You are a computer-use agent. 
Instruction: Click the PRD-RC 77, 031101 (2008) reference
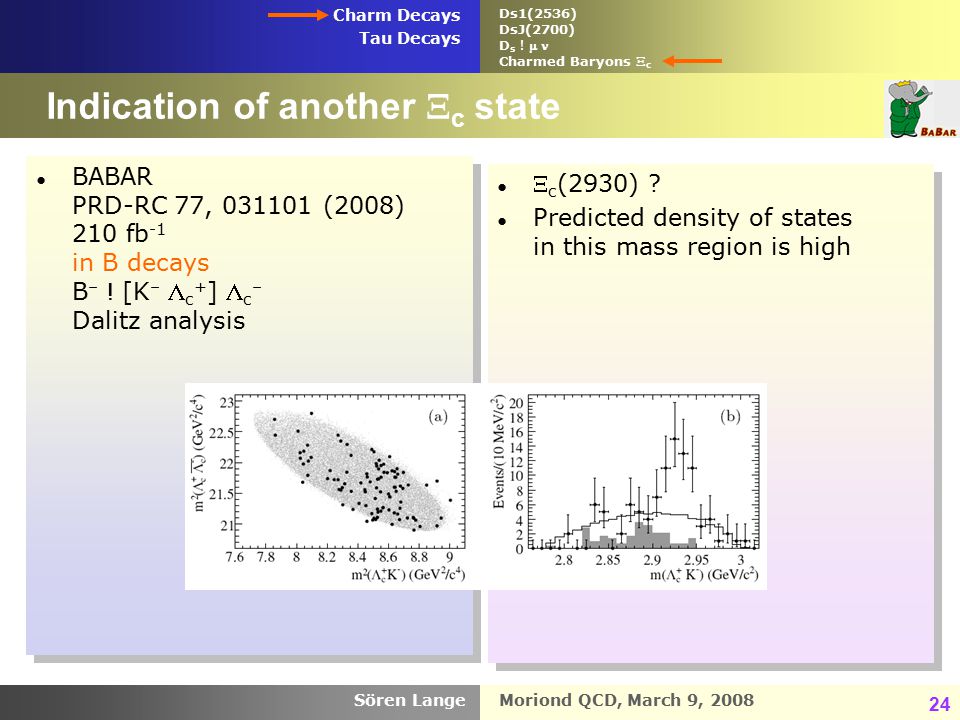[x=238, y=205]
